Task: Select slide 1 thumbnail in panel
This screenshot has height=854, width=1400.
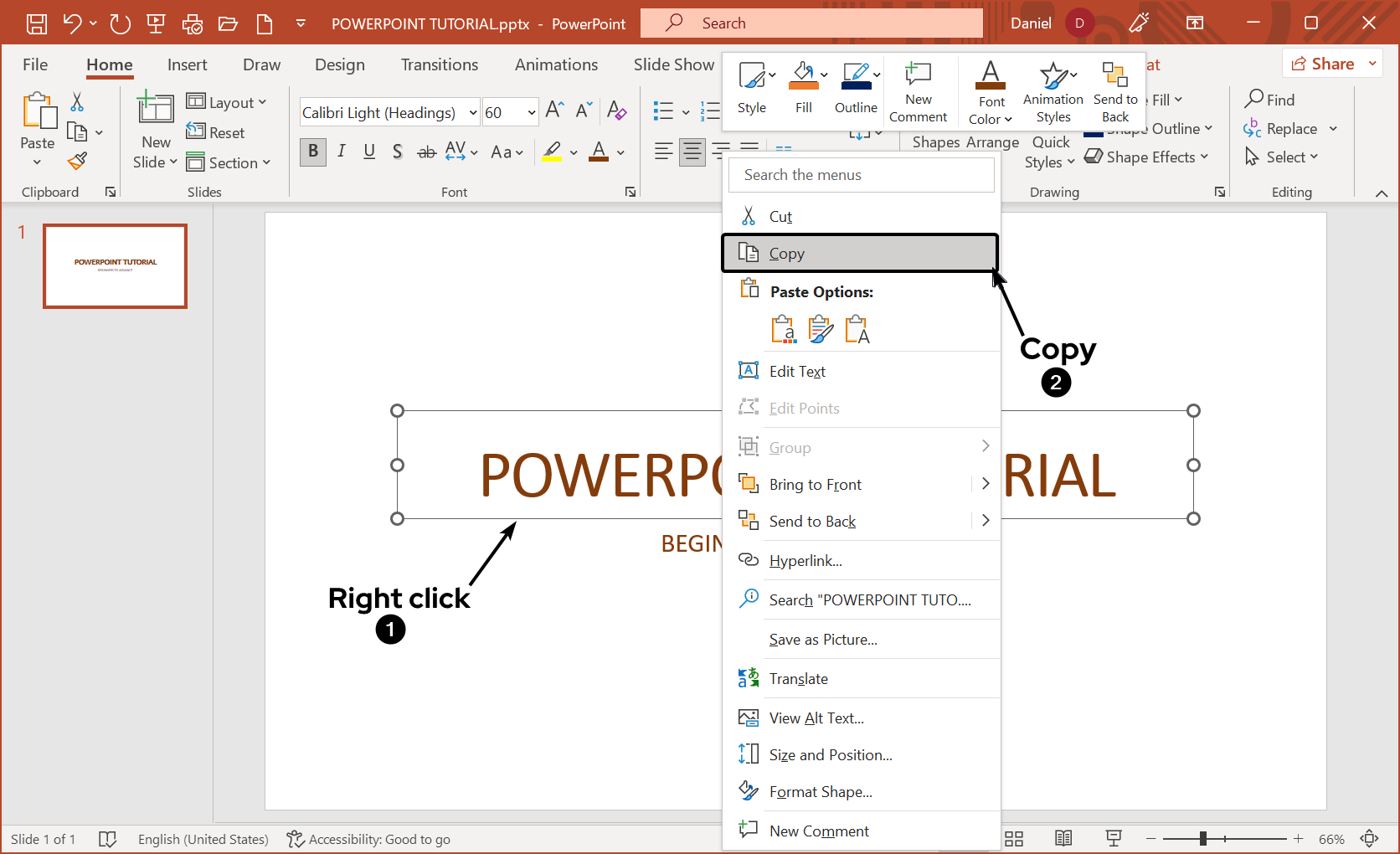Action: [x=116, y=266]
